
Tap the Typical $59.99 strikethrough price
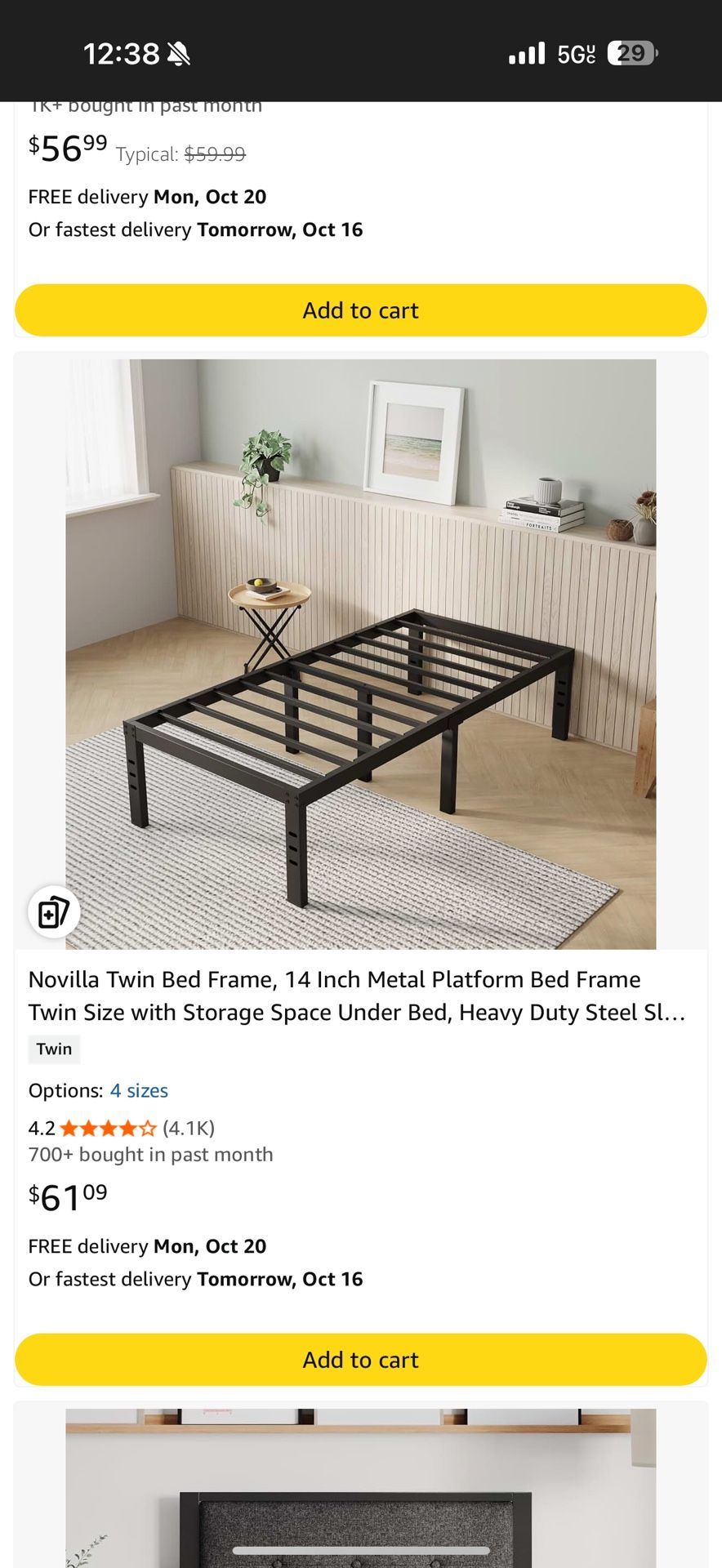180,154
